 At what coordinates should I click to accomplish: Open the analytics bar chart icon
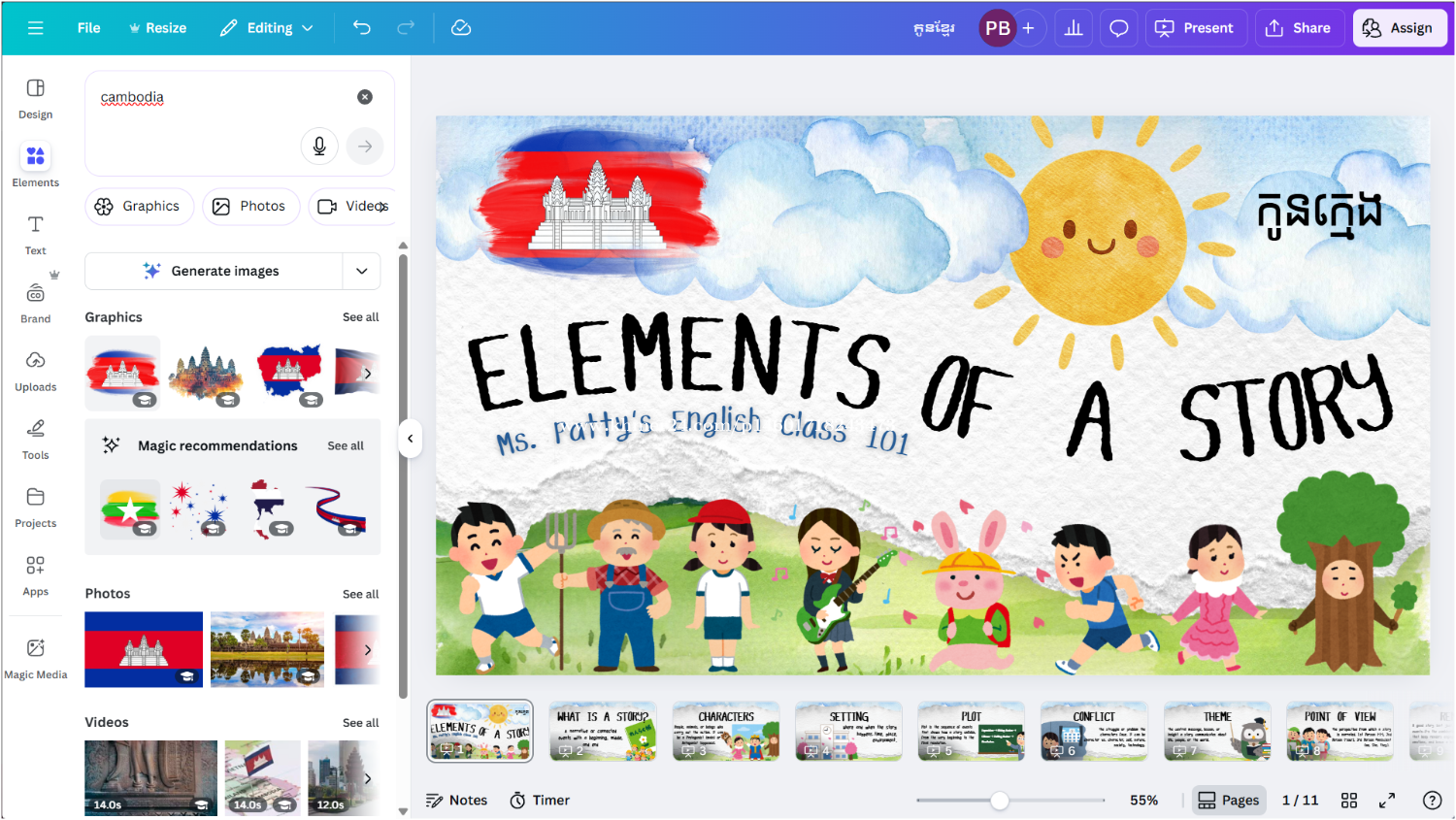point(1074,28)
